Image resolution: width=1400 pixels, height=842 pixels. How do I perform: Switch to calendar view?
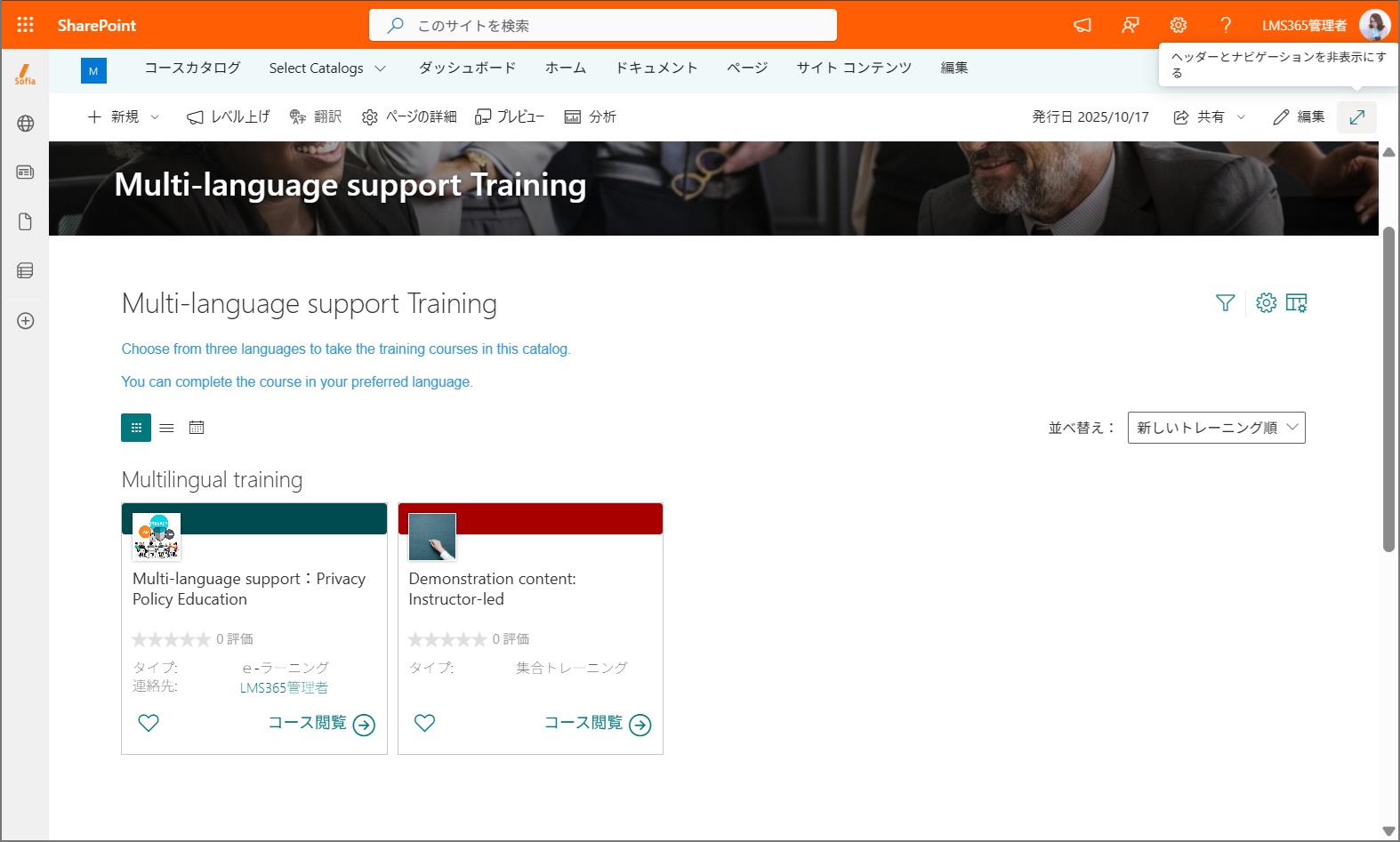pyautogui.click(x=197, y=428)
